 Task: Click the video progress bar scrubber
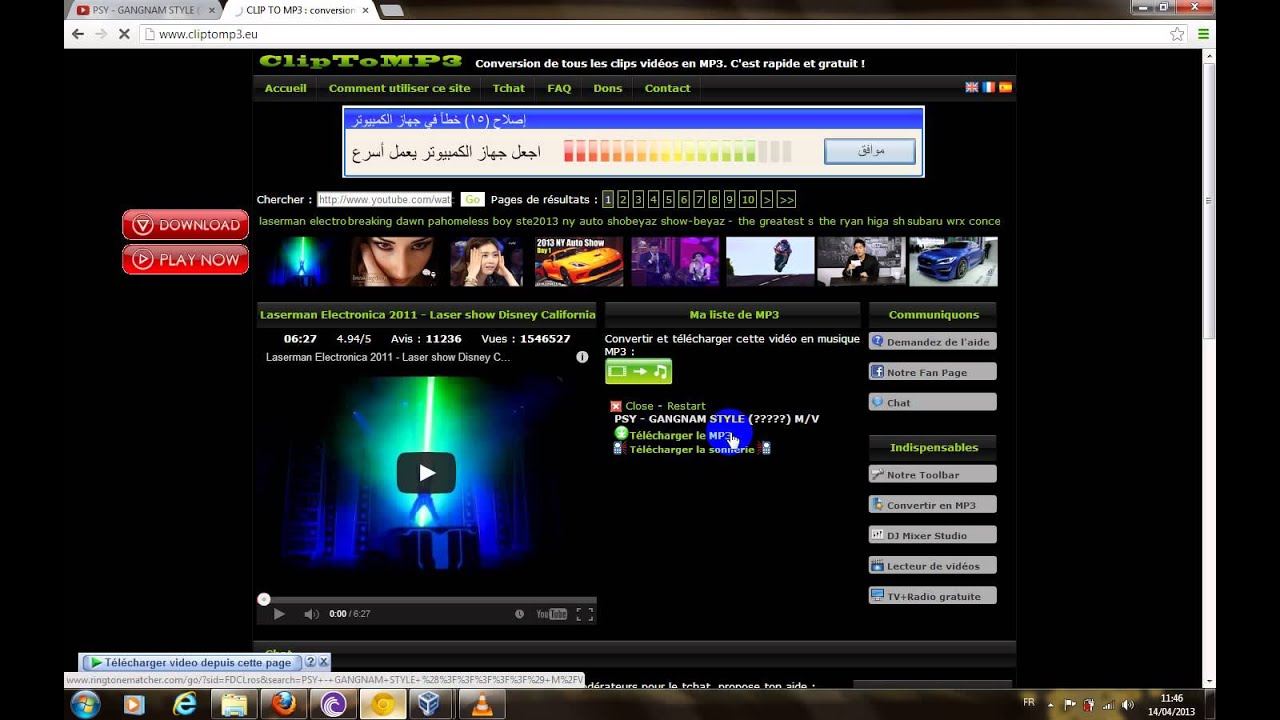point(264,599)
